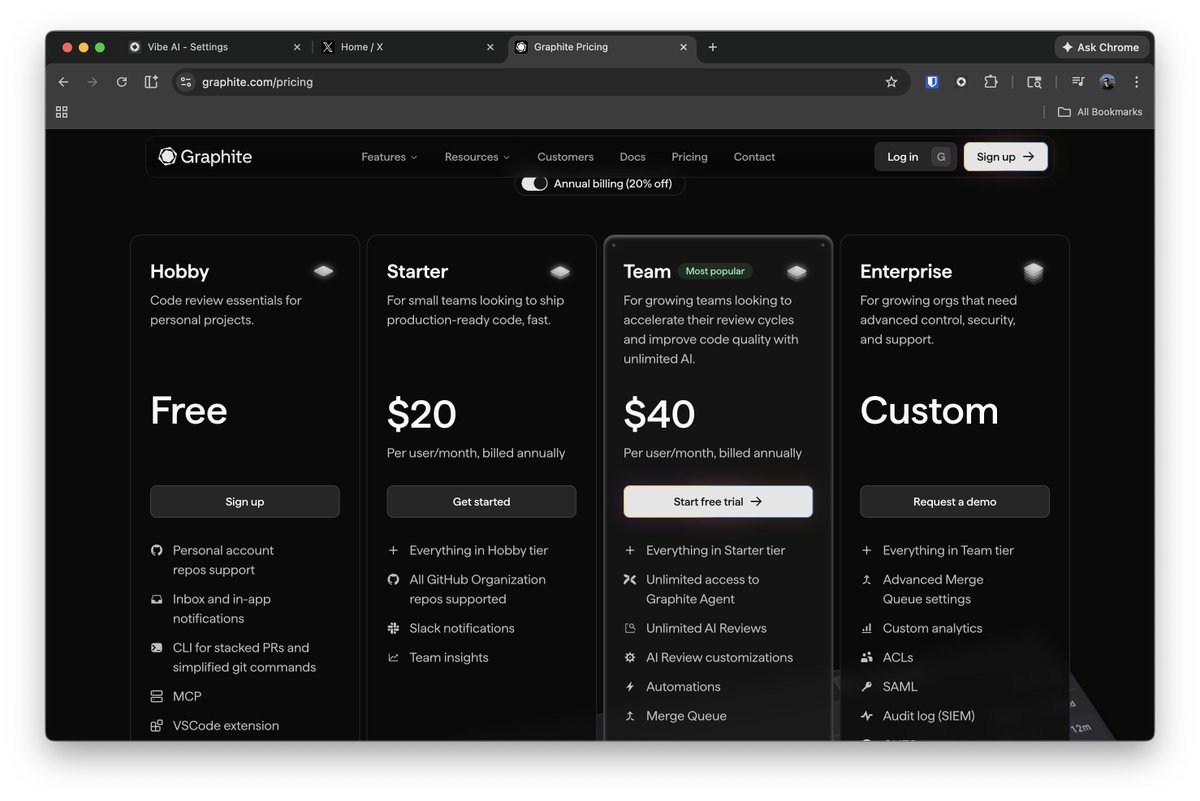Expand the Resources dropdown menu

[477, 157]
